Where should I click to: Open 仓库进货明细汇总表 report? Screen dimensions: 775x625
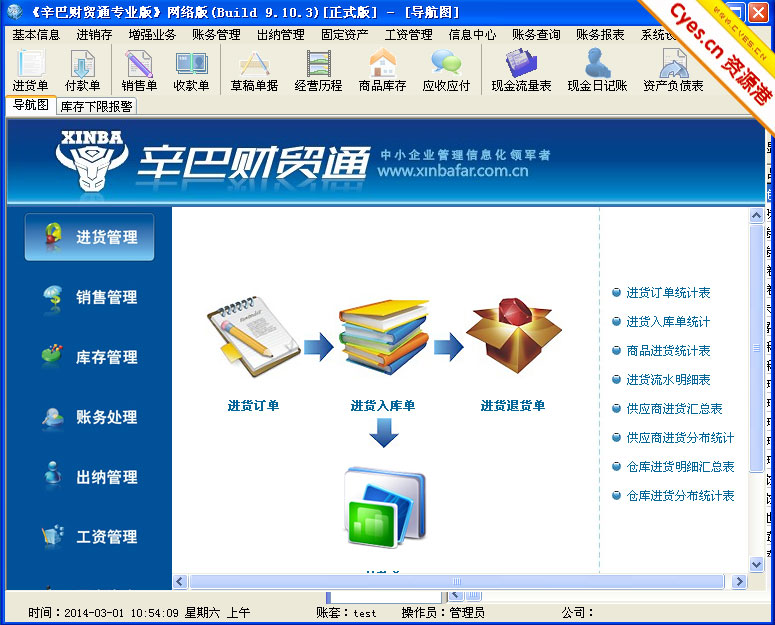click(x=680, y=466)
